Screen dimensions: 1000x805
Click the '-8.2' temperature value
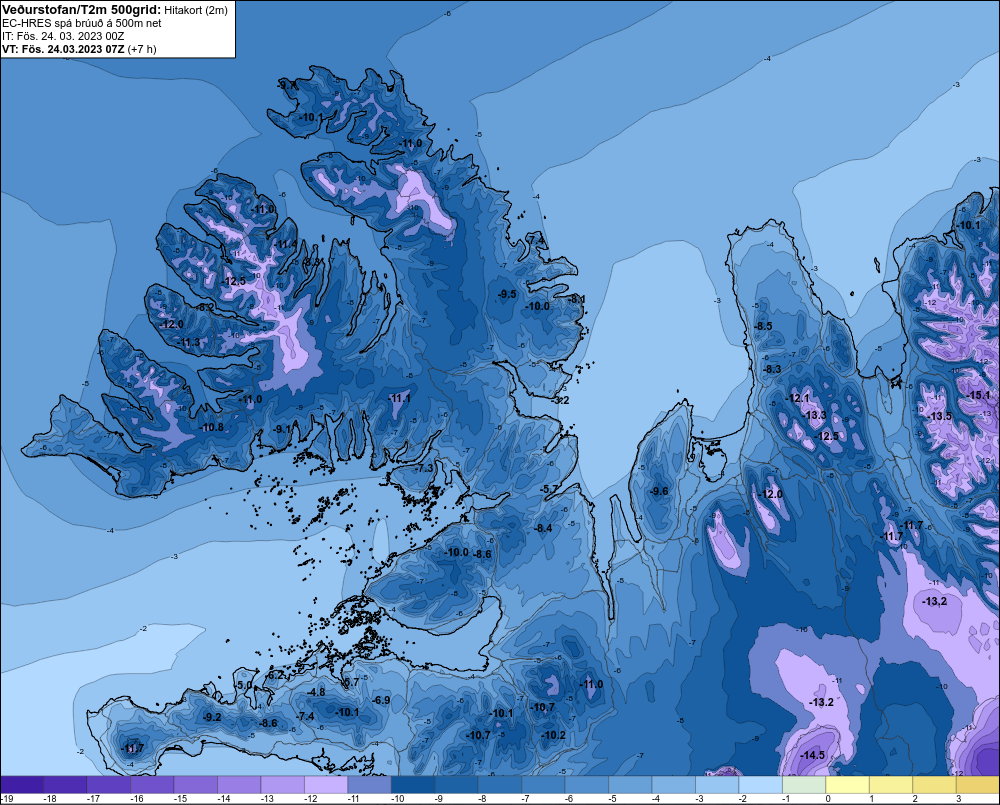pos(205,307)
